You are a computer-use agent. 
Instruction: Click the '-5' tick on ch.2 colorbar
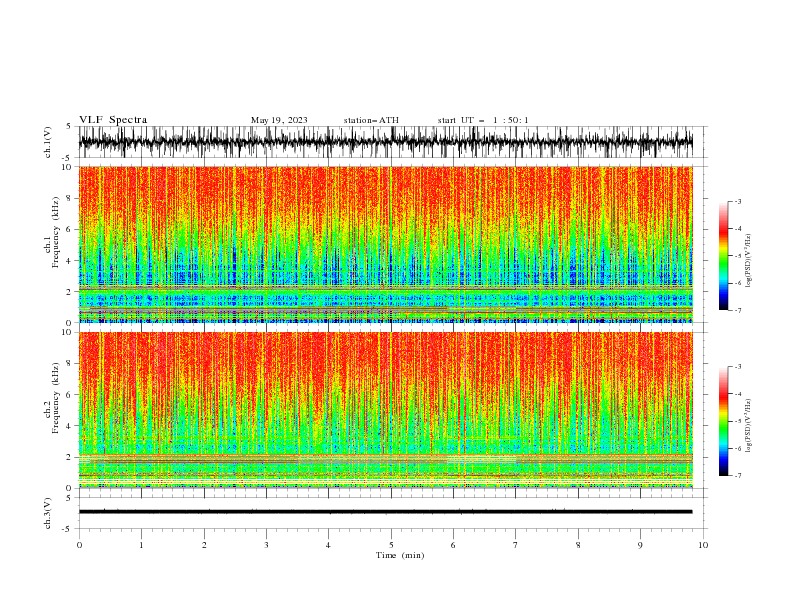738,421
